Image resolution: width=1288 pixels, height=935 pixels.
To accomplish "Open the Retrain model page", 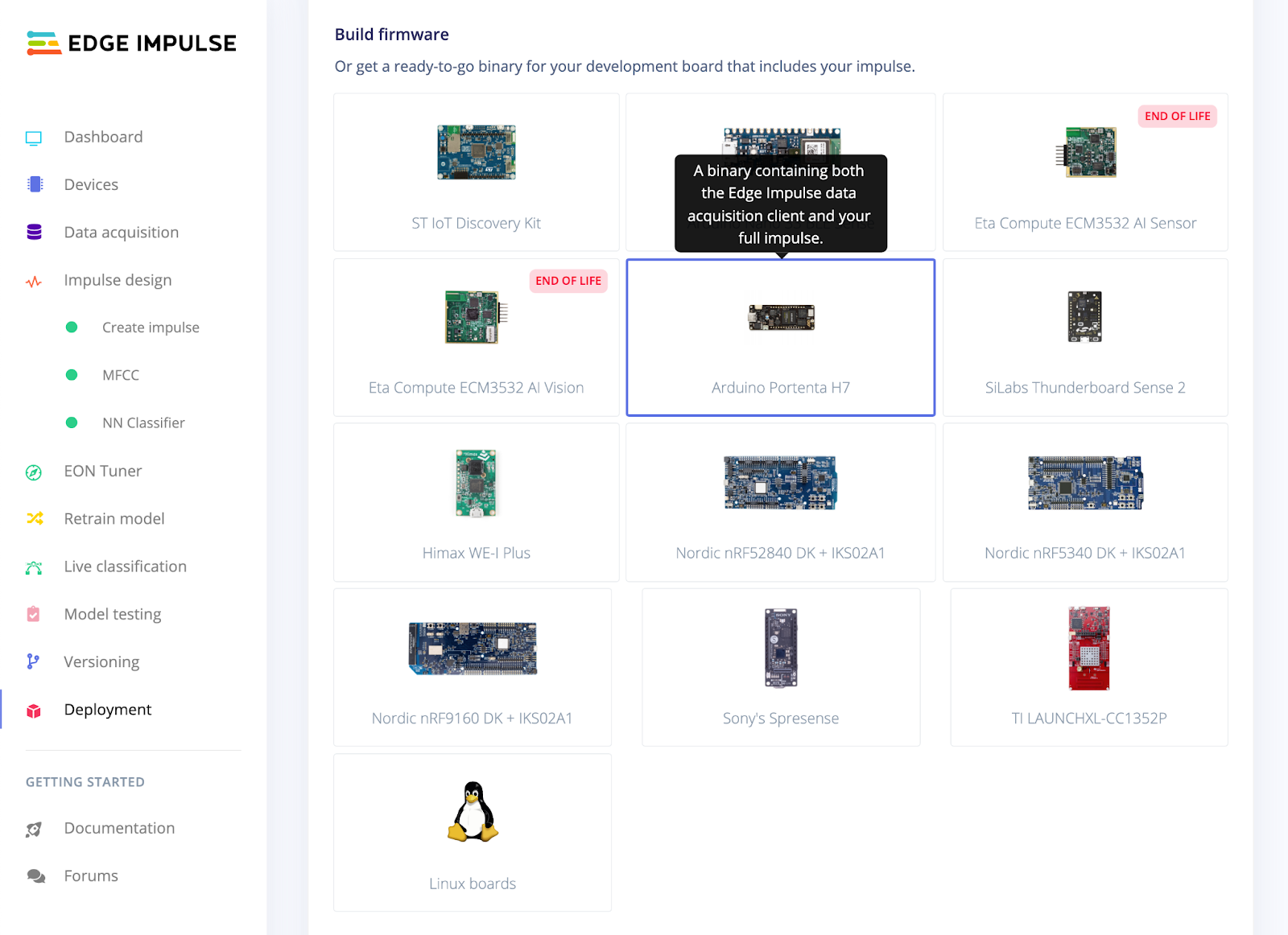I will click(x=114, y=519).
